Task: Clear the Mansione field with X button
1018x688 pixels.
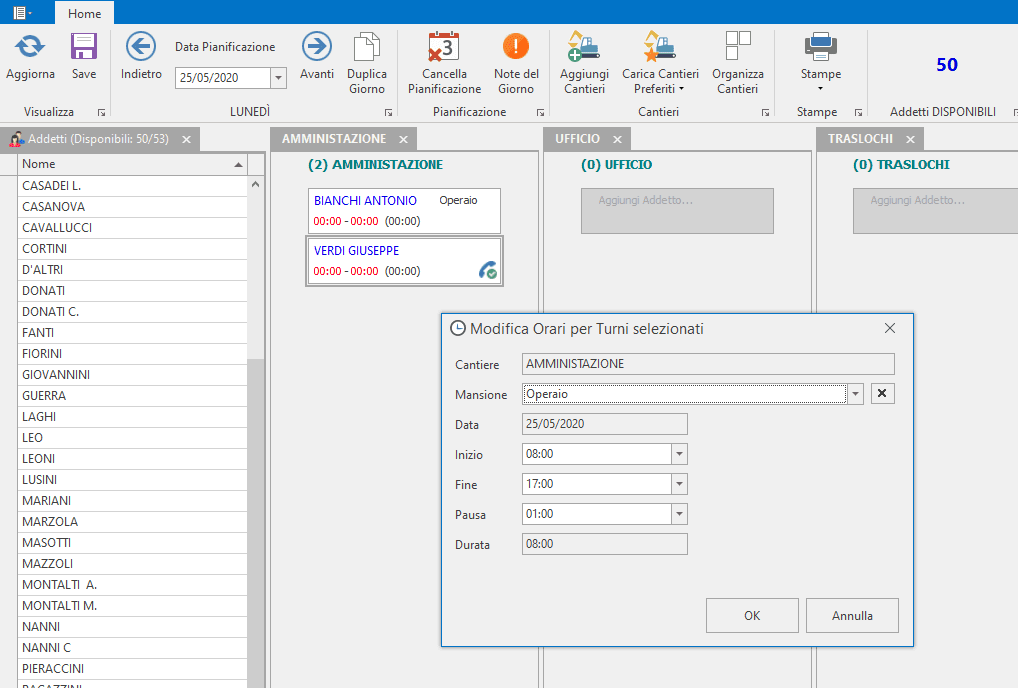Action: tap(882, 393)
